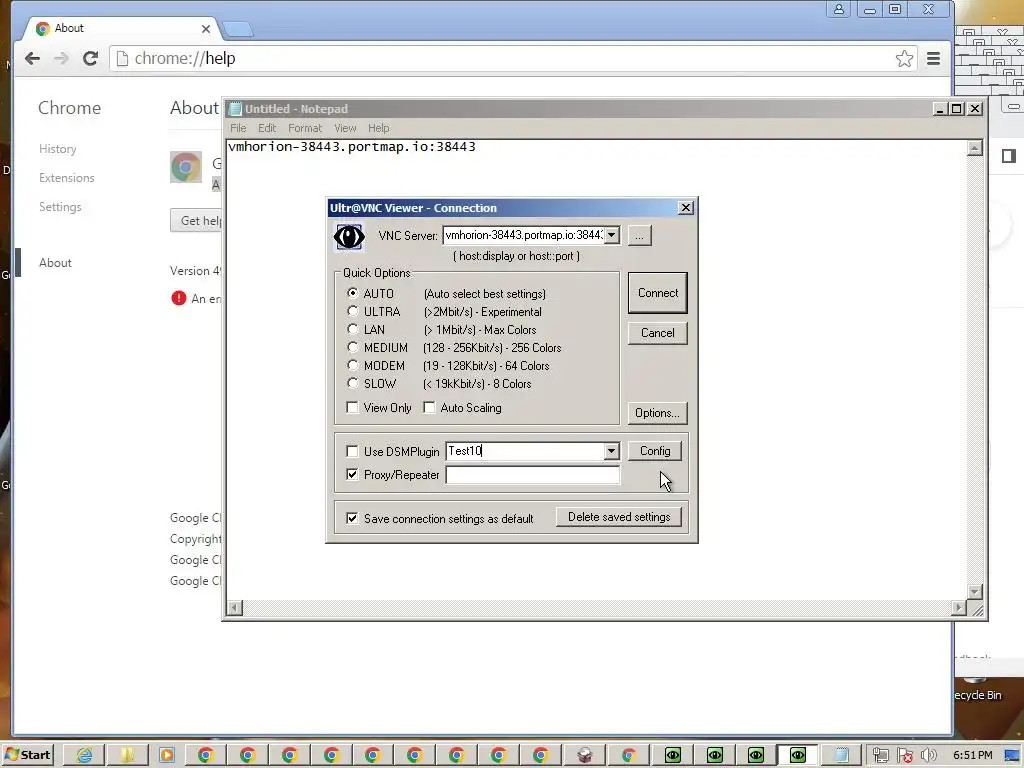
Task: Click the UltraVNC eye logo icon
Action: coord(349,236)
